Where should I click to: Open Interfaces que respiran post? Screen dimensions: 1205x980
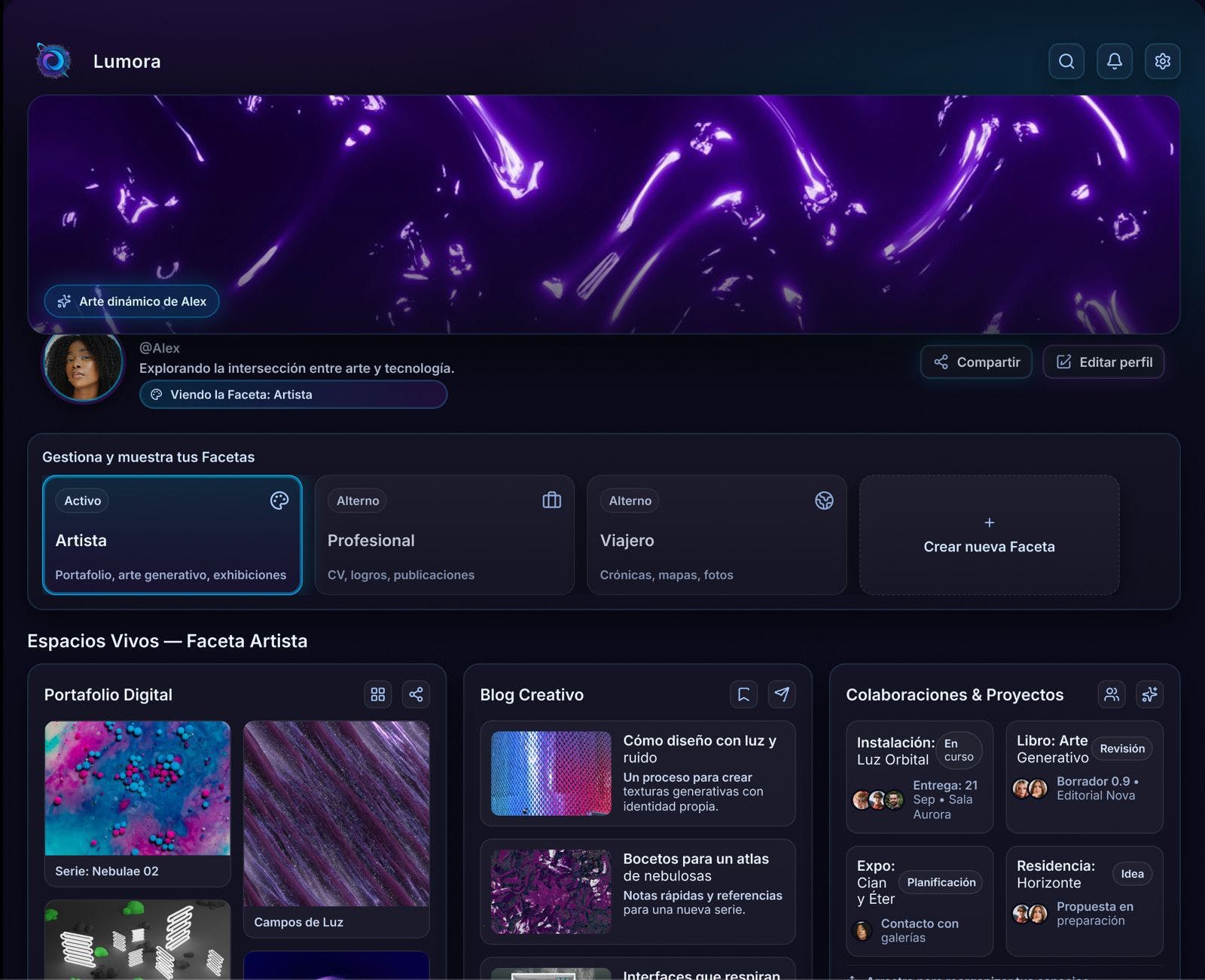[638, 969]
